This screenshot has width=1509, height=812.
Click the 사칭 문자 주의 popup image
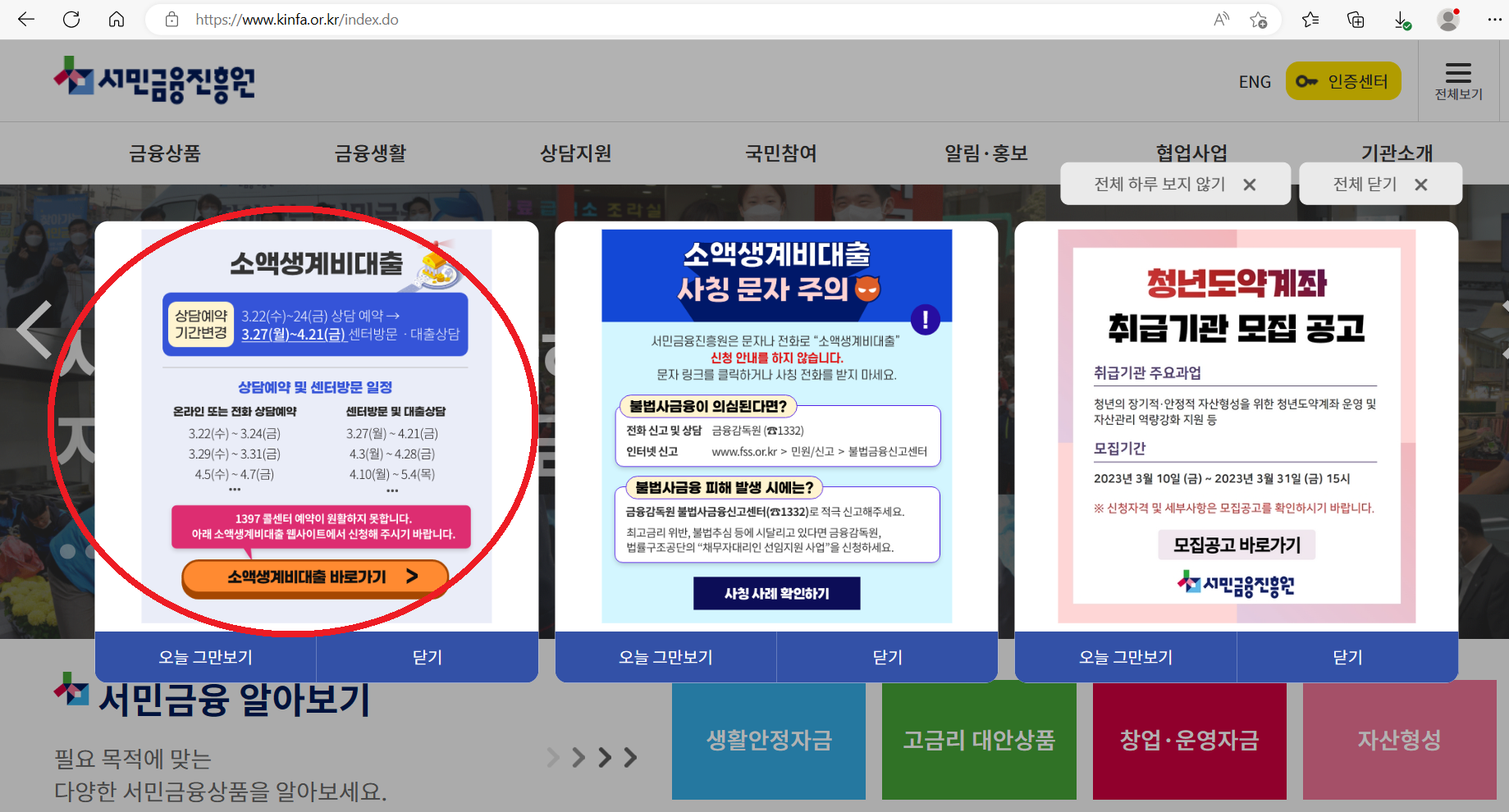(777, 426)
